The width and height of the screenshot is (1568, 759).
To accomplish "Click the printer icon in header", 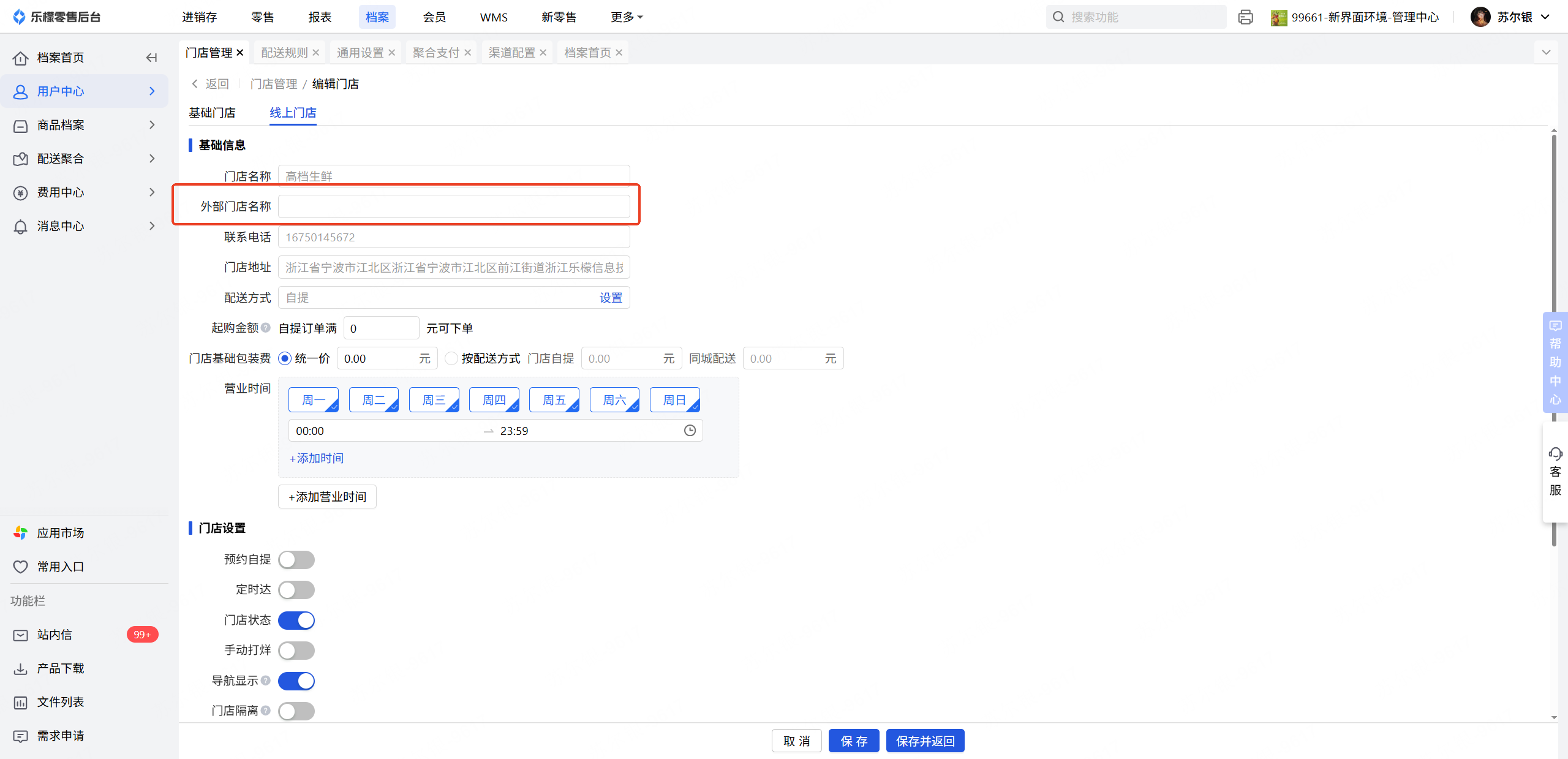I will pos(1245,17).
